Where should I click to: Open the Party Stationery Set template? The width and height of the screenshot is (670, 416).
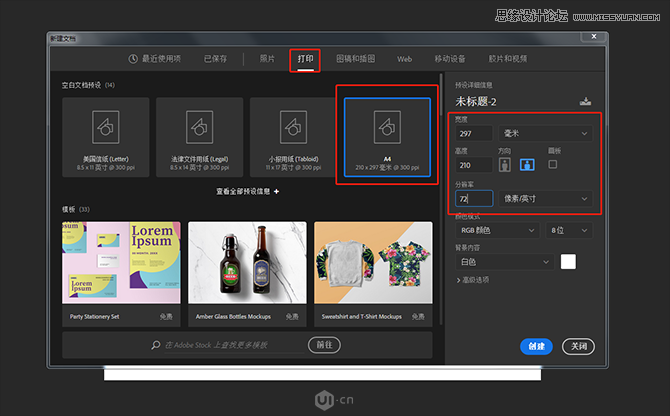pyautogui.click(x=121, y=274)
